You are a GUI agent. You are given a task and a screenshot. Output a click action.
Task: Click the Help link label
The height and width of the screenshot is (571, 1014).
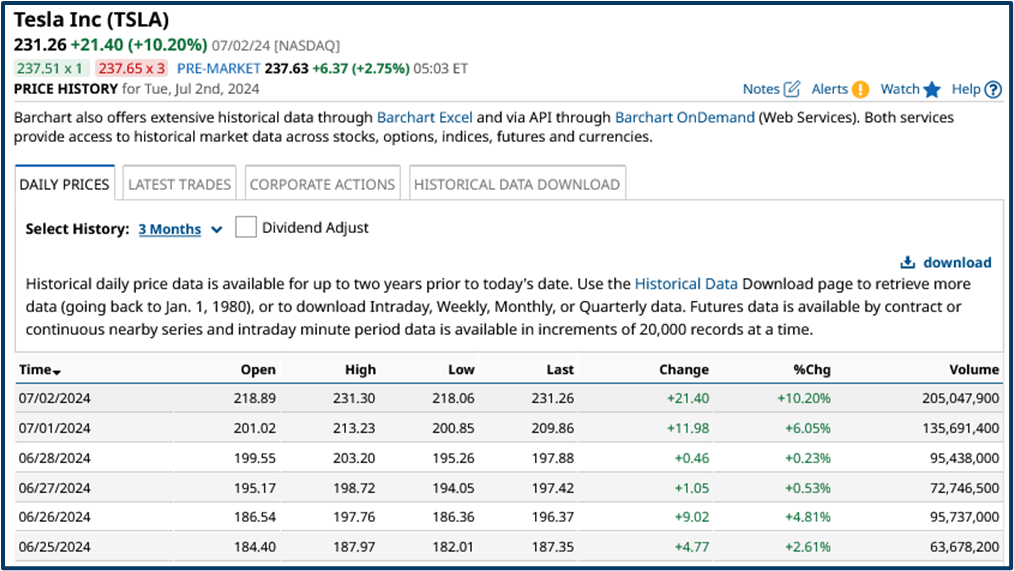click(965, 89)
